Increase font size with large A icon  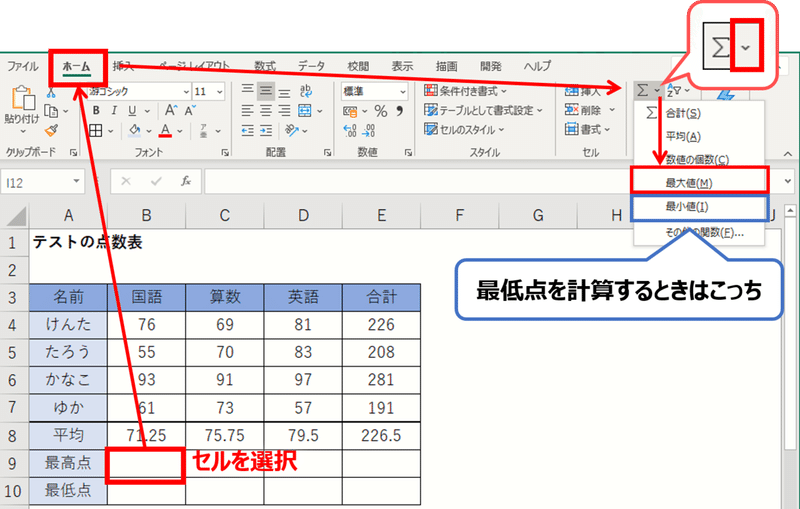(x=171, y=111)
